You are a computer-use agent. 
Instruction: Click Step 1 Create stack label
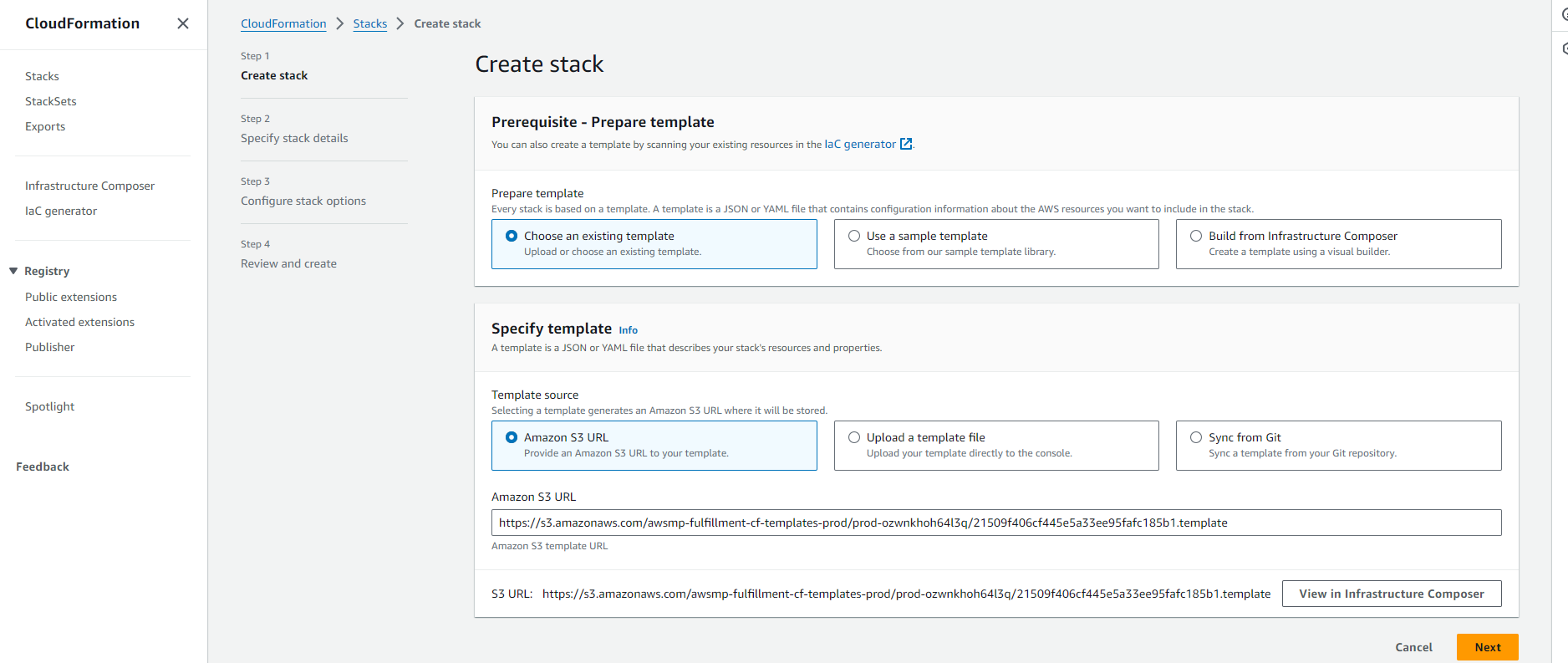[274, 75]
